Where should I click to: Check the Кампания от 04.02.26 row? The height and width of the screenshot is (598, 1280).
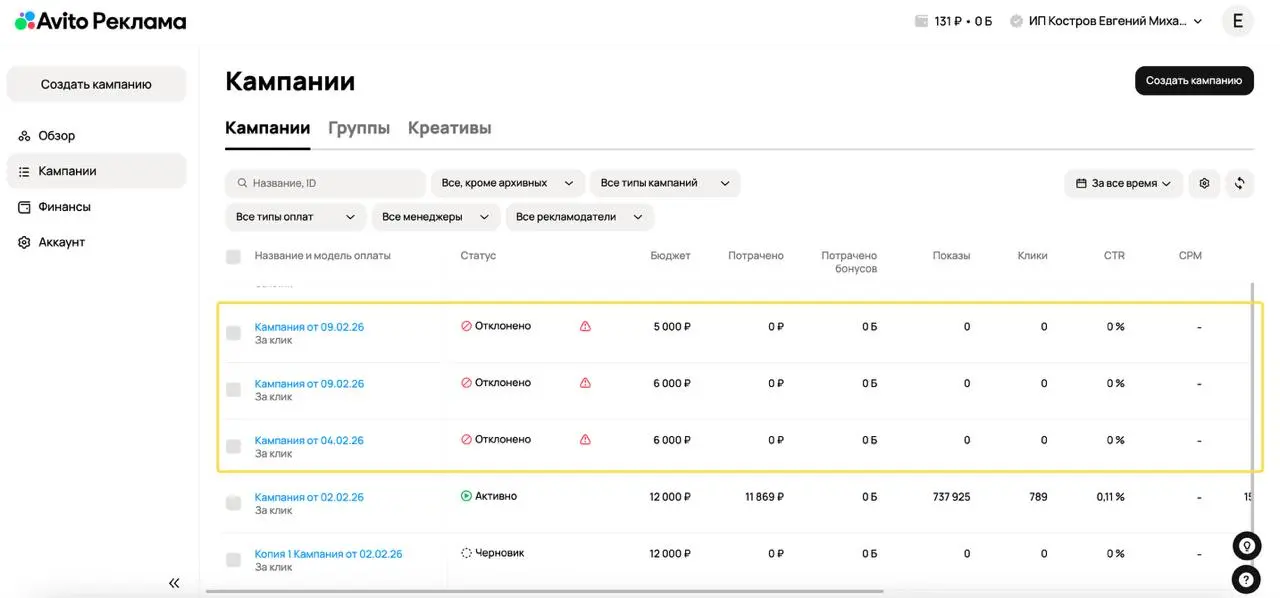click(233, 446)
